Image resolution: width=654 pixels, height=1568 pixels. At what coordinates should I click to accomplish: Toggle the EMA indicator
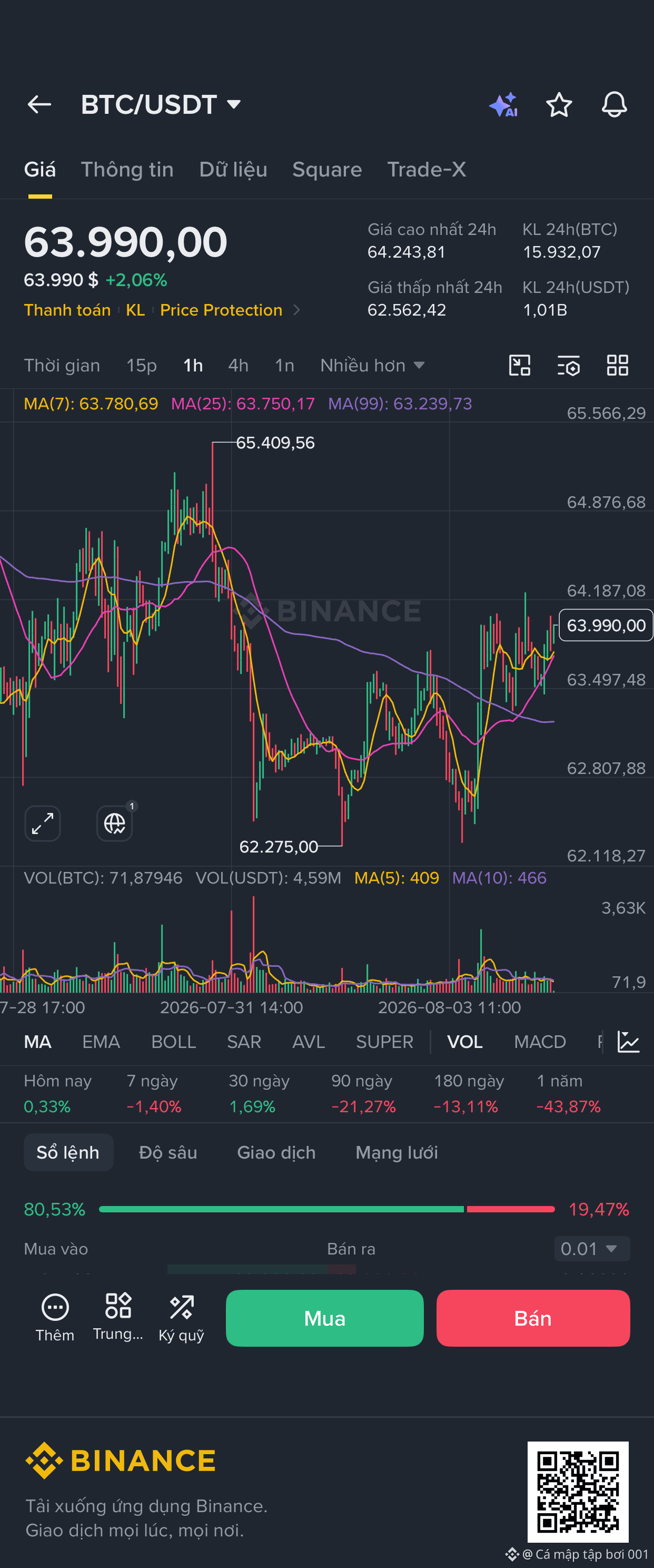coord(101,1042)
